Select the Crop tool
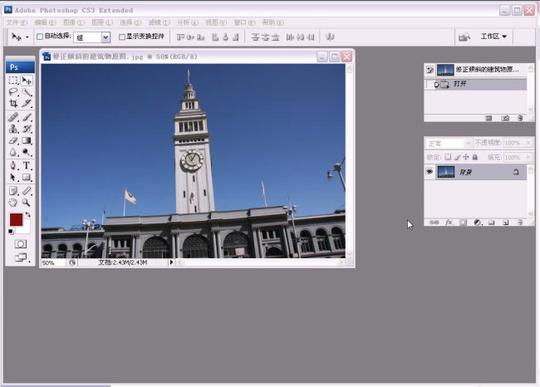Image resolution: width=540 pixels, height=387 pixels. point(13,103)
